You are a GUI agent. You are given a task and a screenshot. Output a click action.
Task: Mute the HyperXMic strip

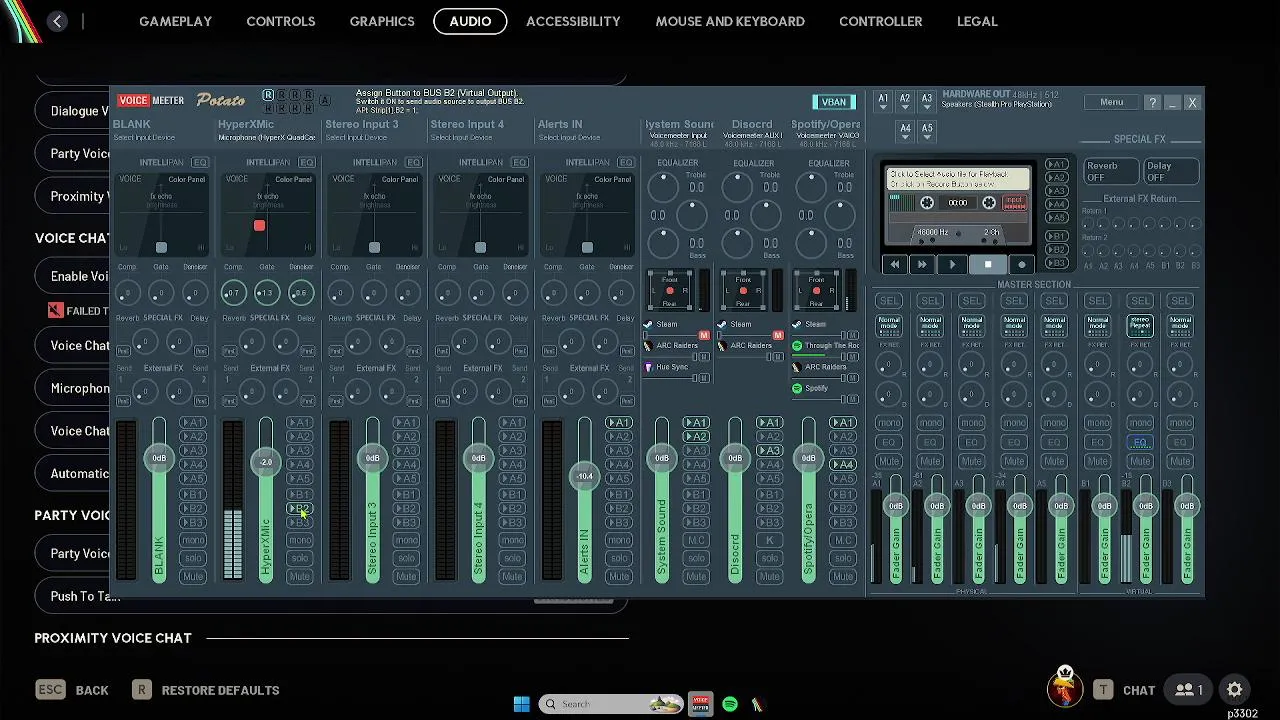point(300,577)
